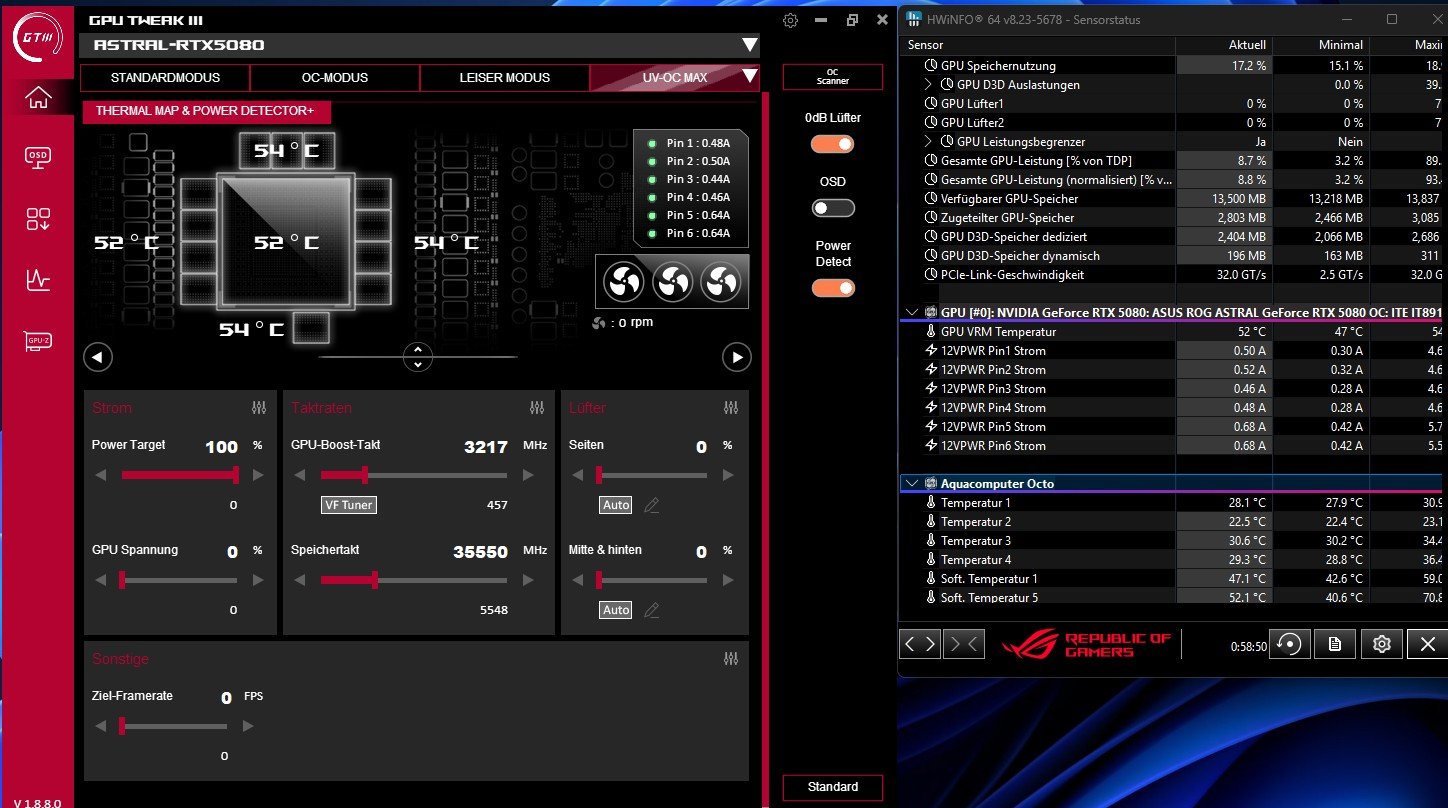
Task: Open the monitoring graph sidebar icon
Action: point(38,280)
